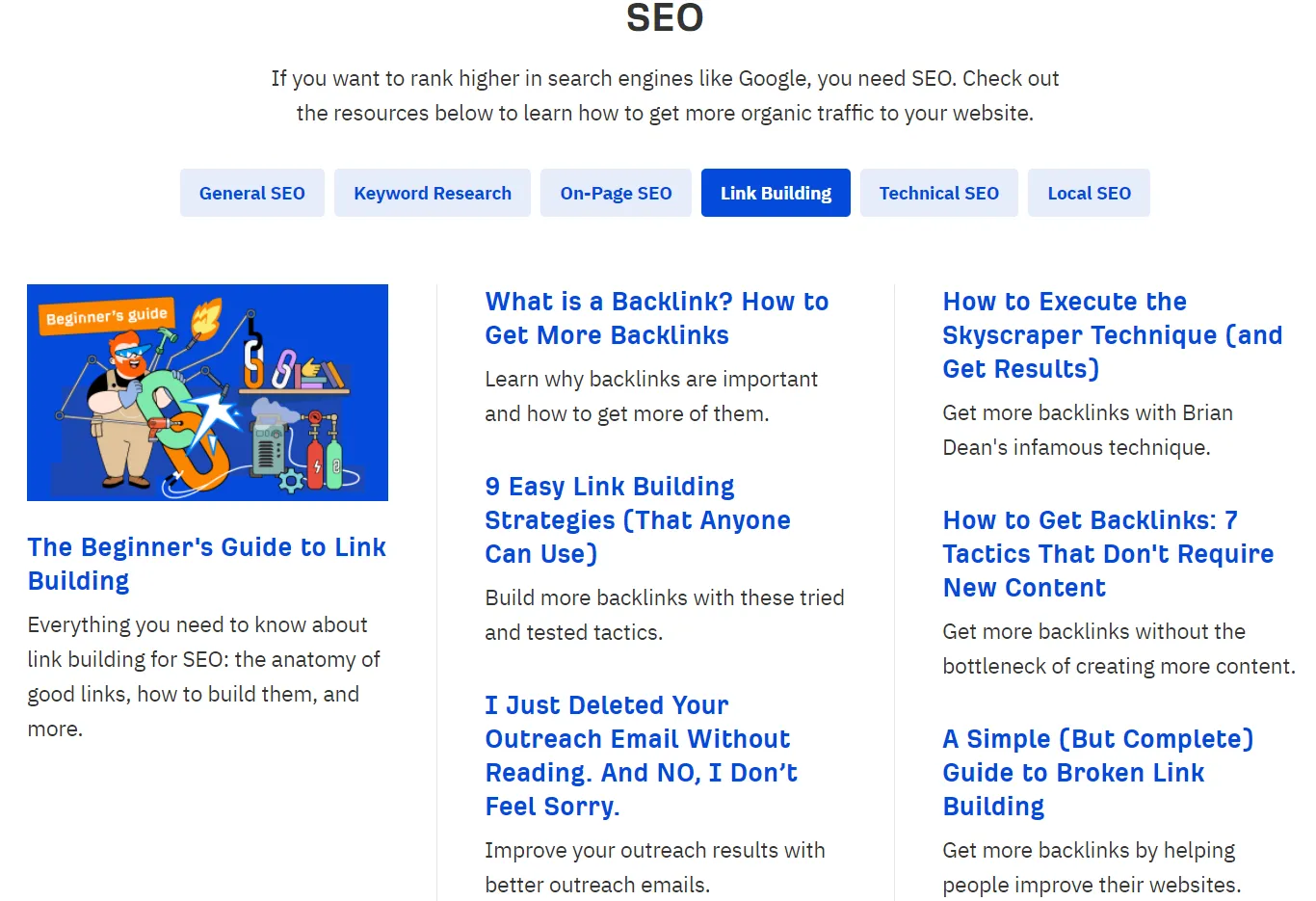
Task: Open the Beginner's guide illustration thumbnail
Action: (x=207, y=392)
